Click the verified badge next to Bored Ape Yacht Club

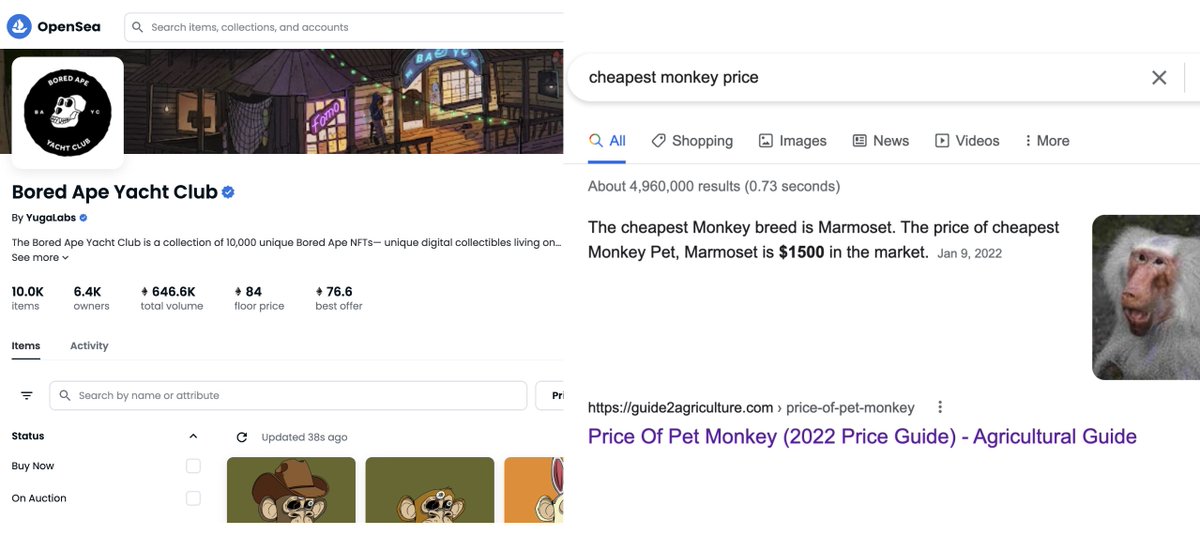(228, 192)
